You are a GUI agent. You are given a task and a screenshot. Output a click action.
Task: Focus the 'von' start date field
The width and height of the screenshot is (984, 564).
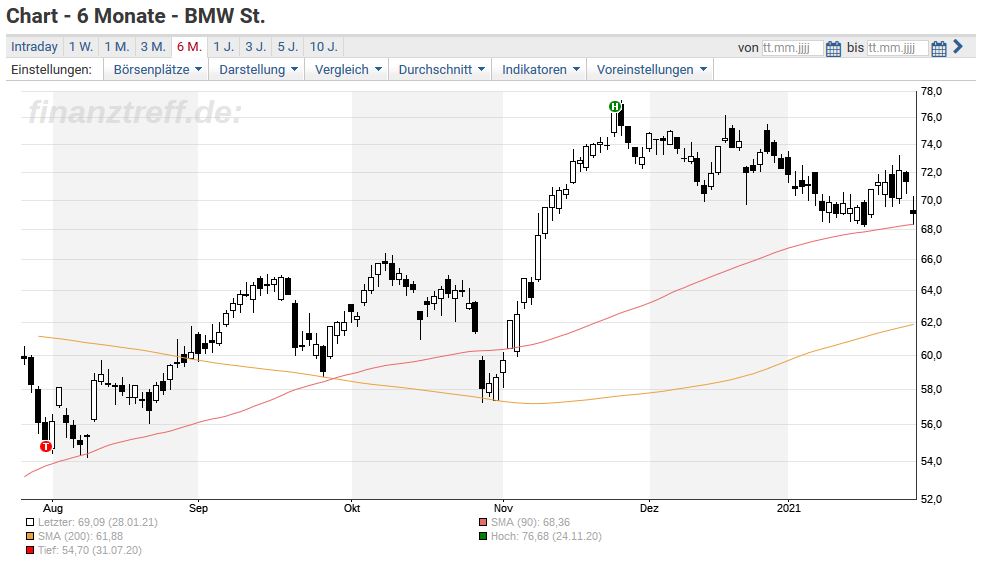pos(792,48)
